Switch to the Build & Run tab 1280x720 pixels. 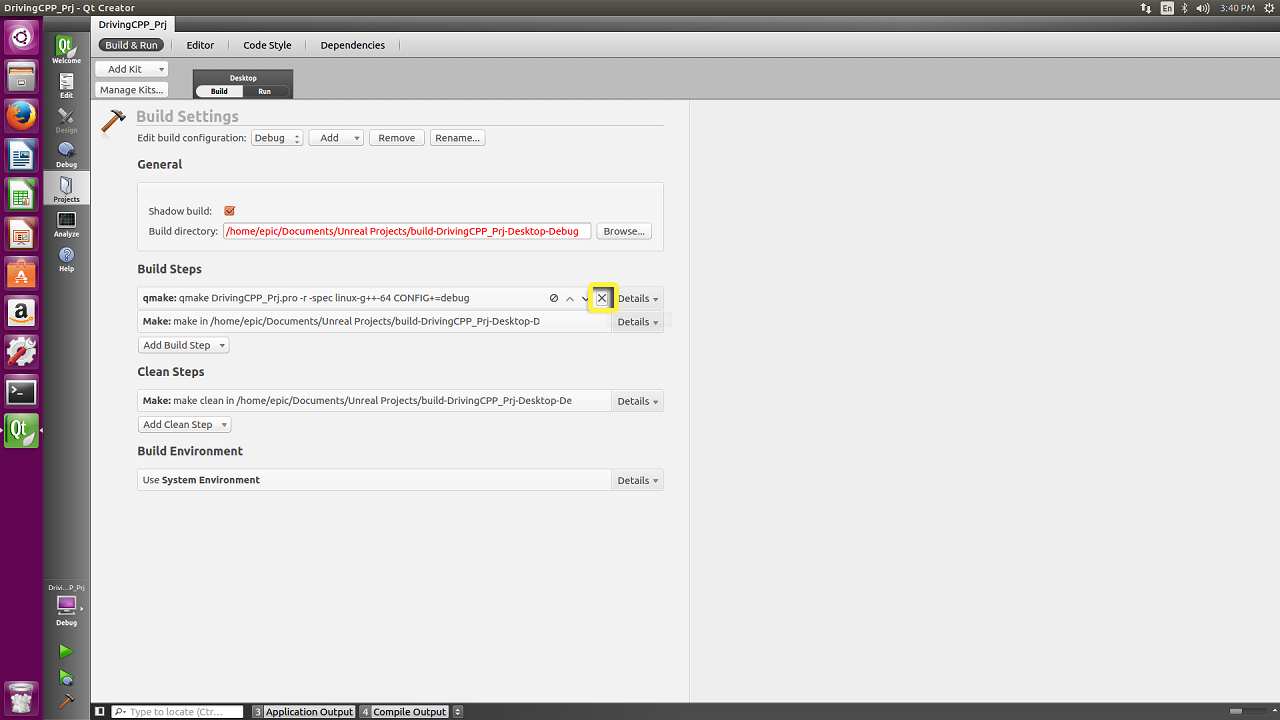131,45
